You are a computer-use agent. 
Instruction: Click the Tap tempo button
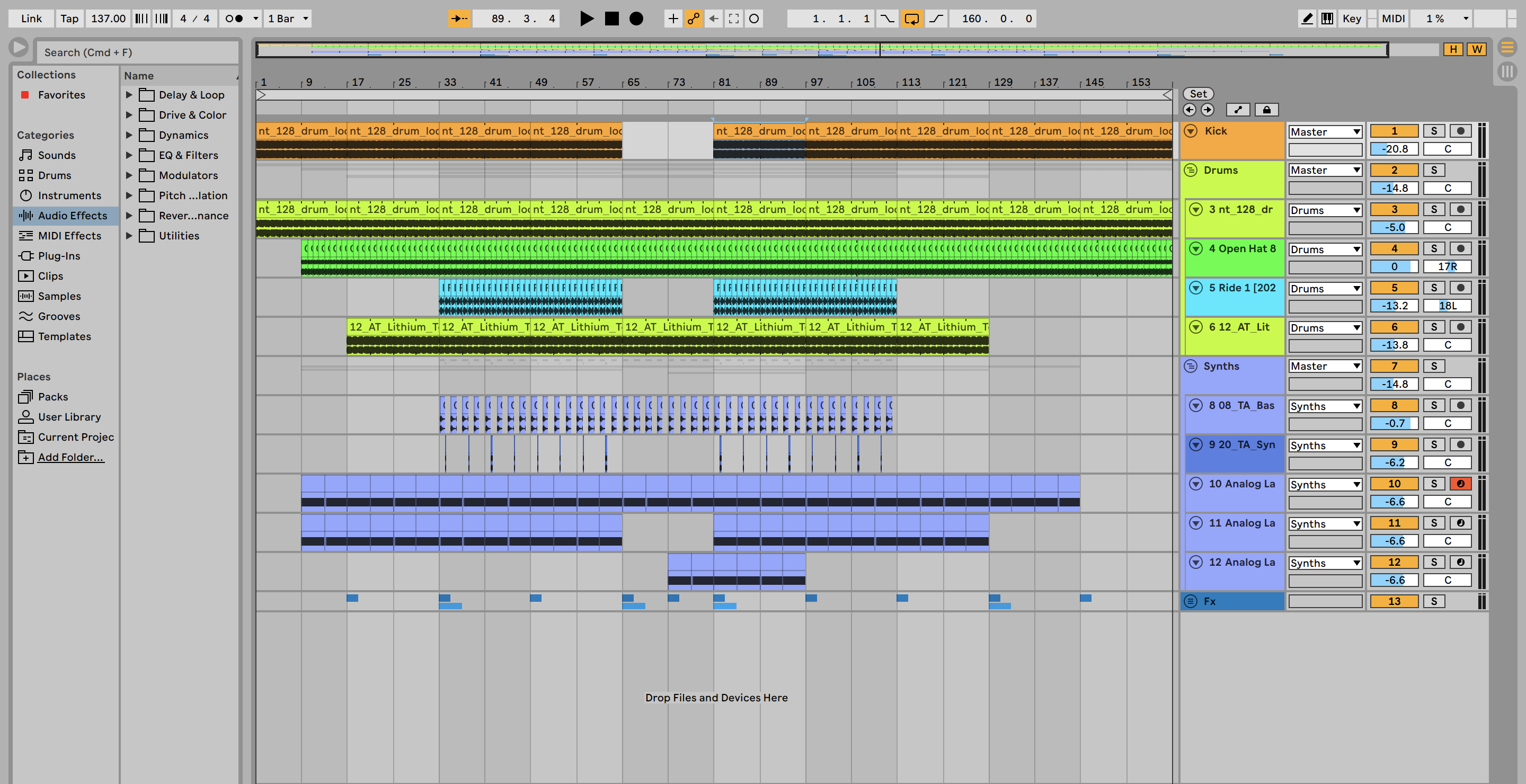[x=69, y=19]
